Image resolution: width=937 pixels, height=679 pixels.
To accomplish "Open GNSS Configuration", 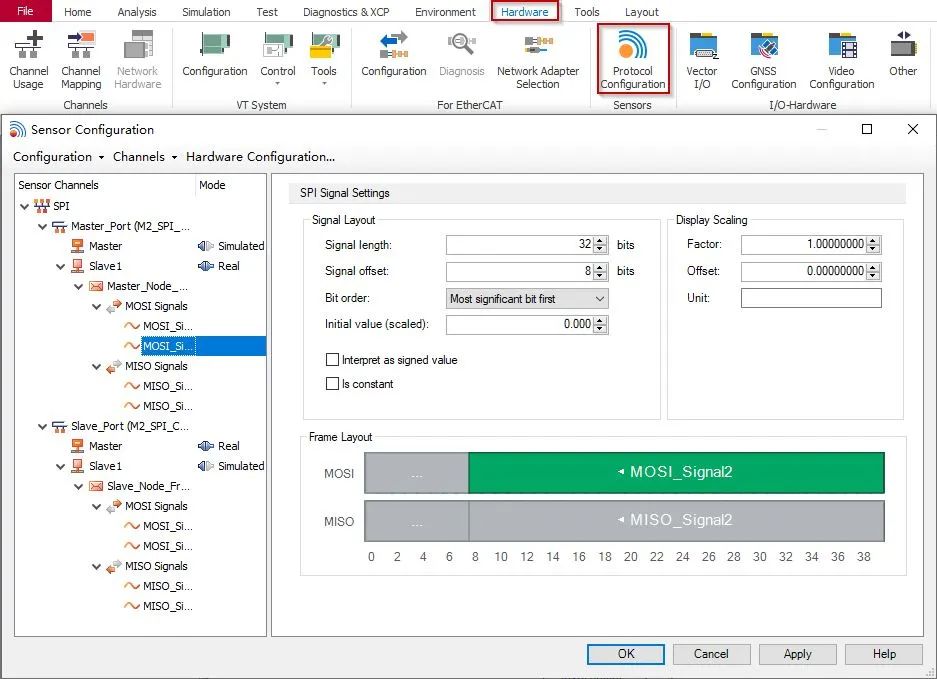I will 764,60.
